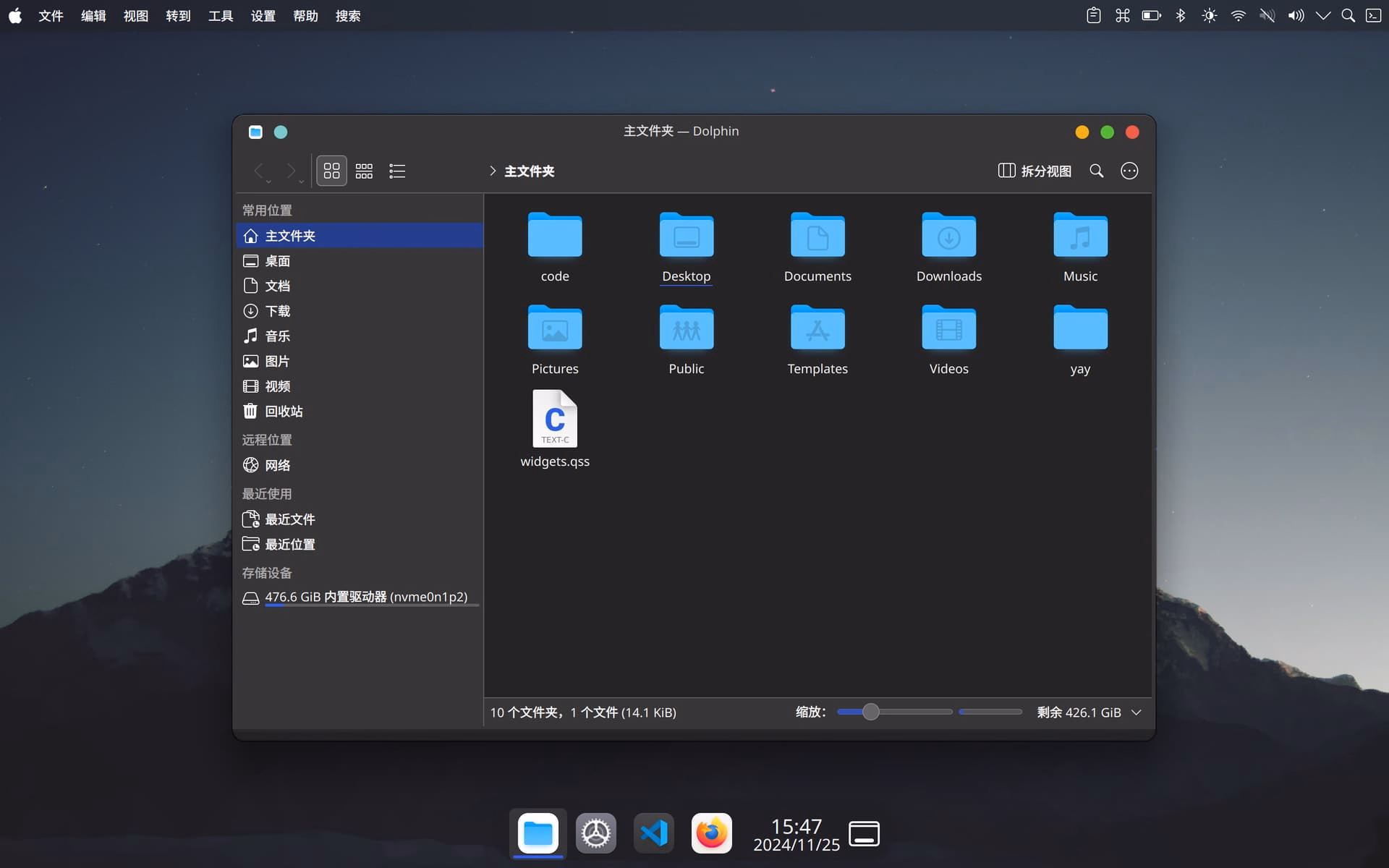Open Firefox from the dock
The image size is (1389, 868).
coord(712,833)
